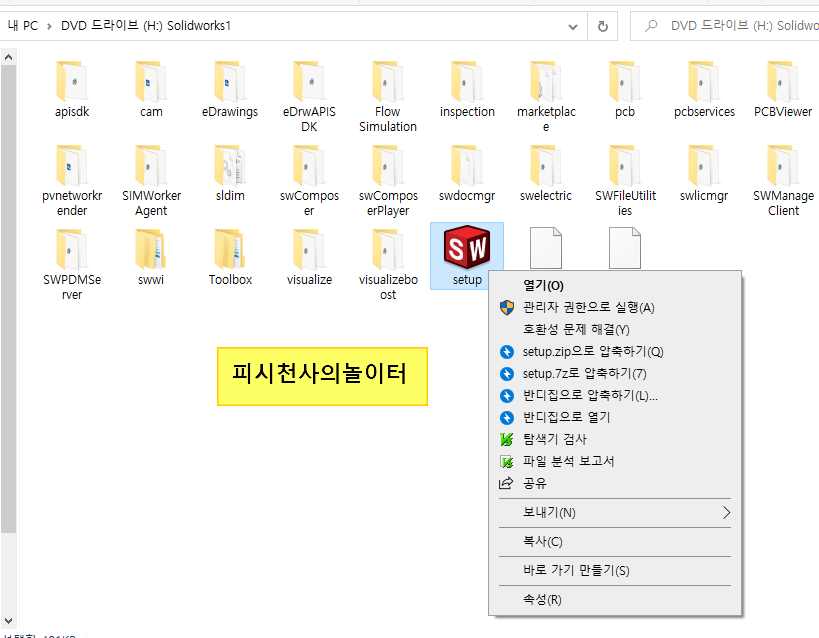
Task: Select the swwi folder
Action: (x=151, y=257)
